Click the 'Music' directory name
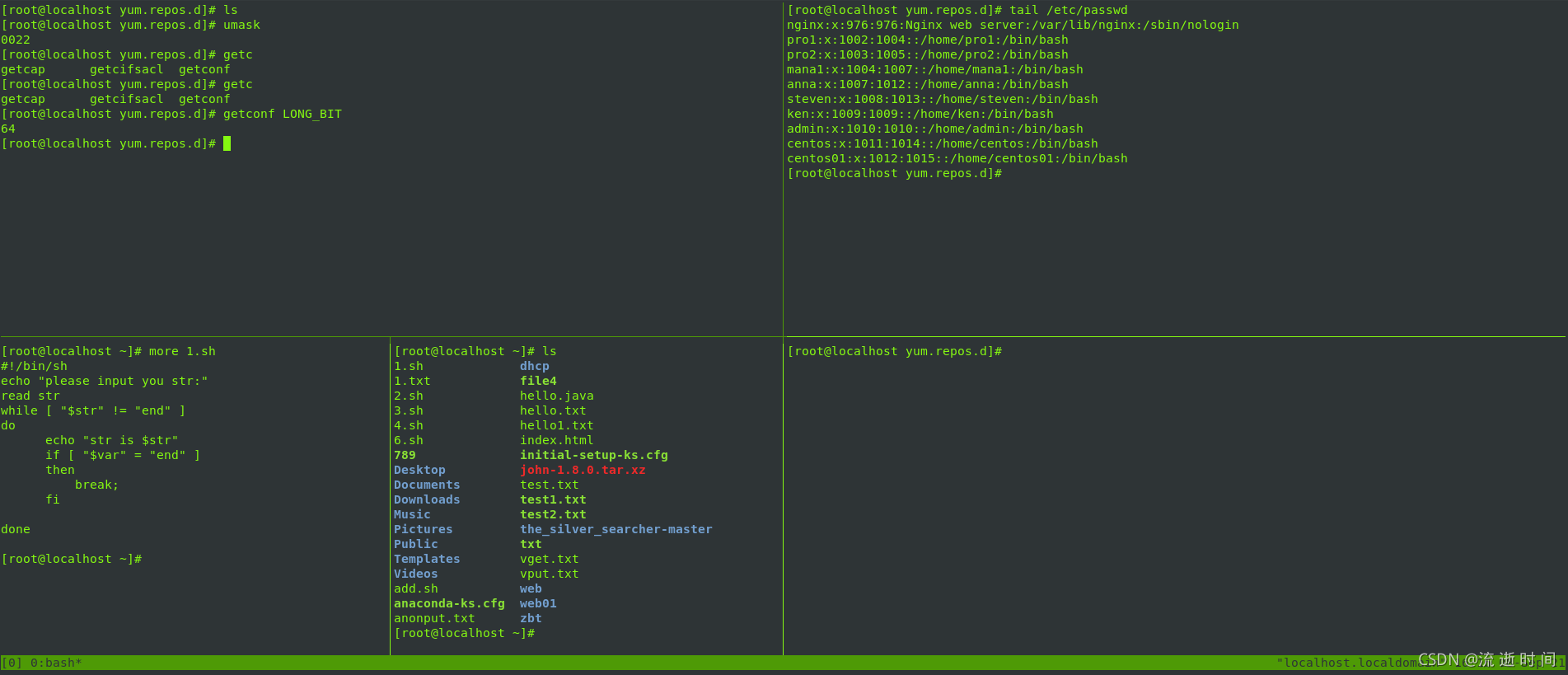1568x675 pixels. pos(412,514)
